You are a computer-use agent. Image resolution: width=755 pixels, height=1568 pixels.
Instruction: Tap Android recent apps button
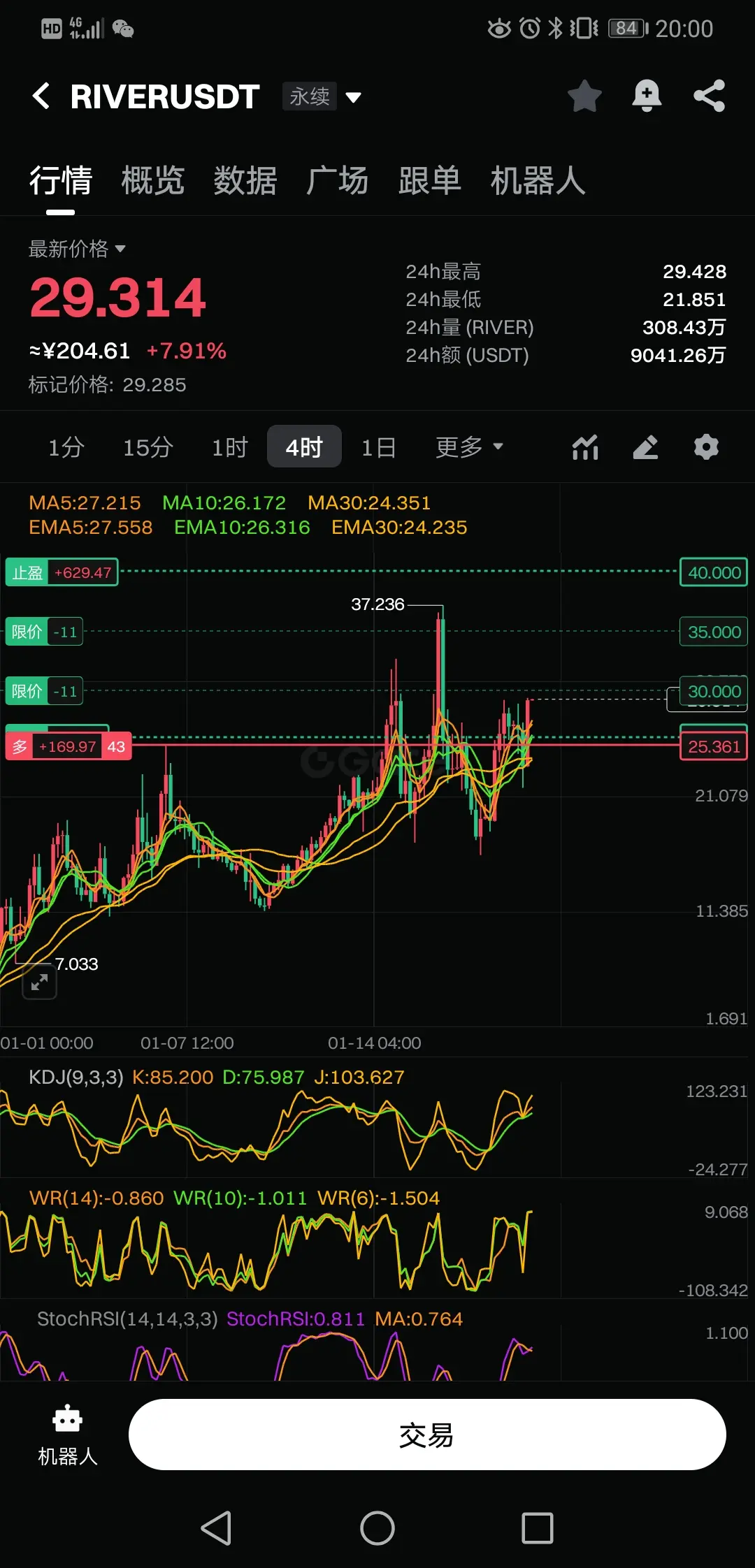[538, 1528]
